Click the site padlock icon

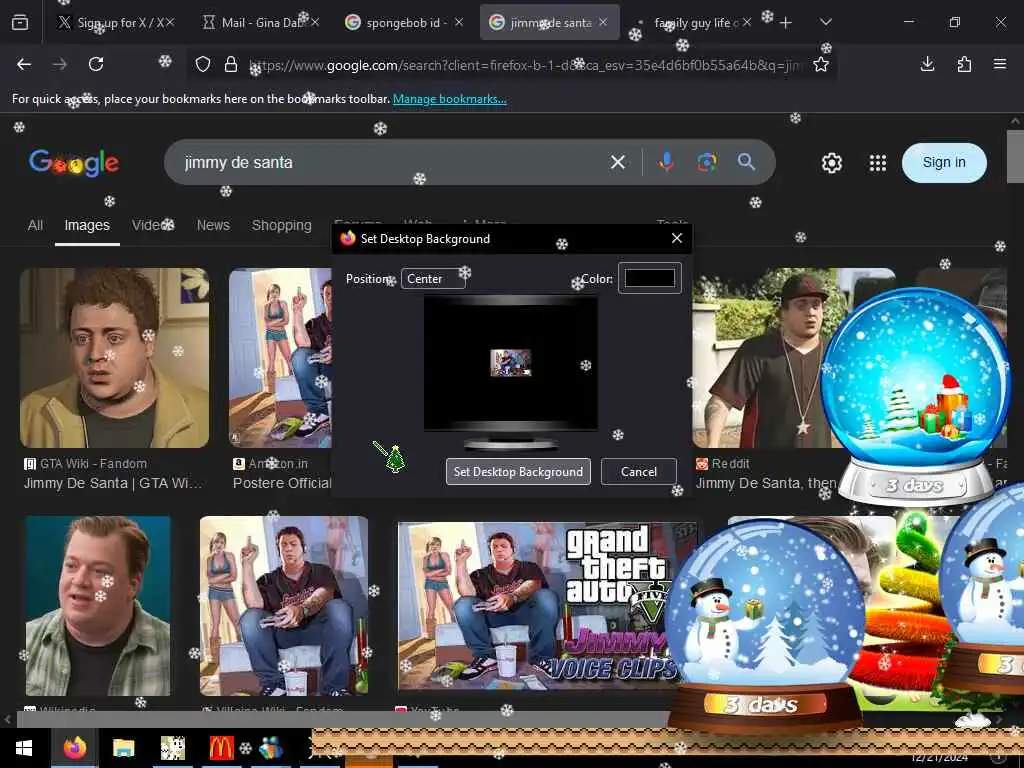(231, 64)
